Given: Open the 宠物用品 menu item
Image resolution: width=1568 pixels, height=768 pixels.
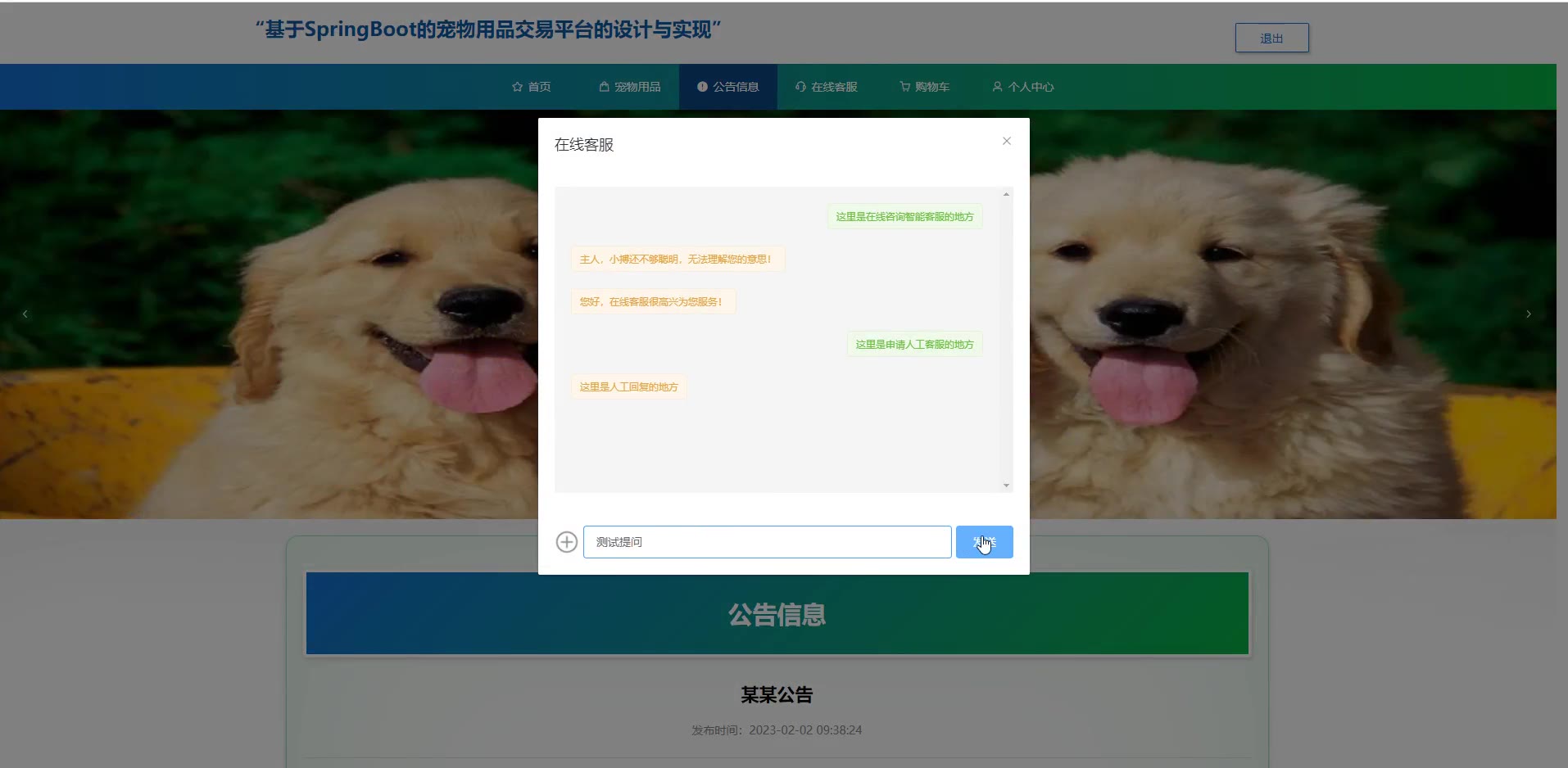Looking at the screenshot, I should [x=630, y=87].
